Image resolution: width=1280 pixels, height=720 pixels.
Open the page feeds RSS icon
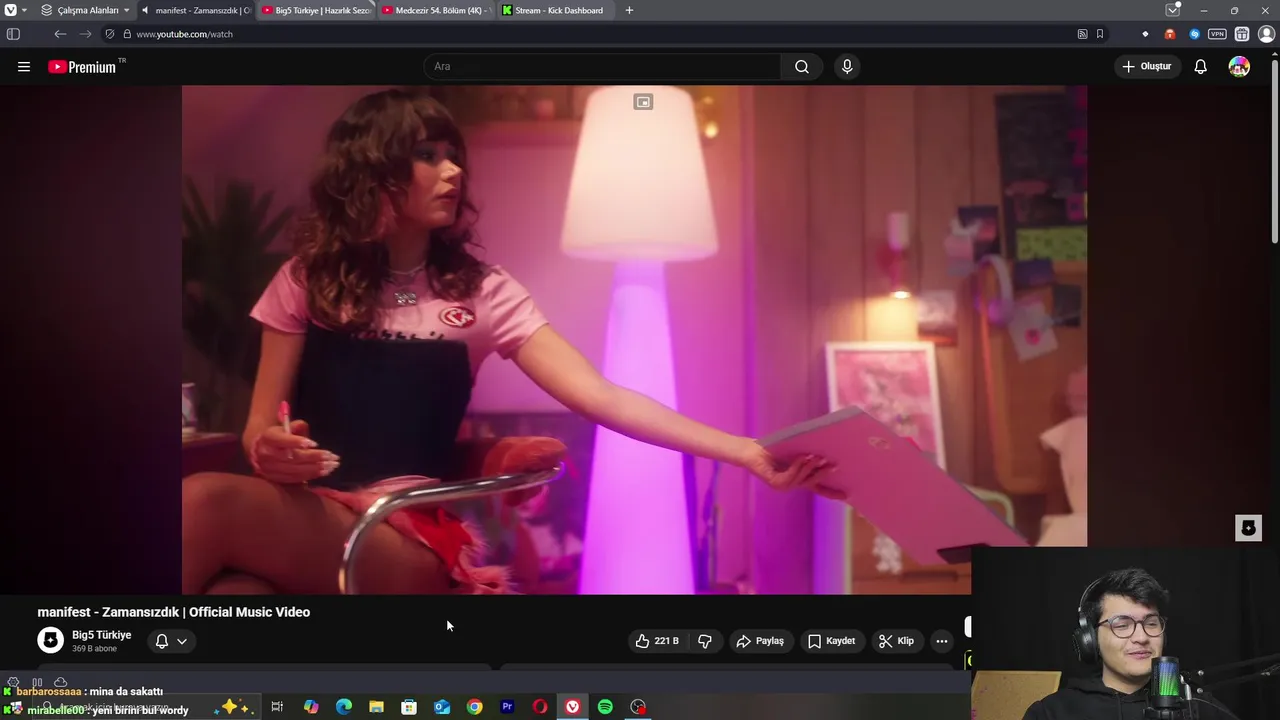[x=1082, y=34]
